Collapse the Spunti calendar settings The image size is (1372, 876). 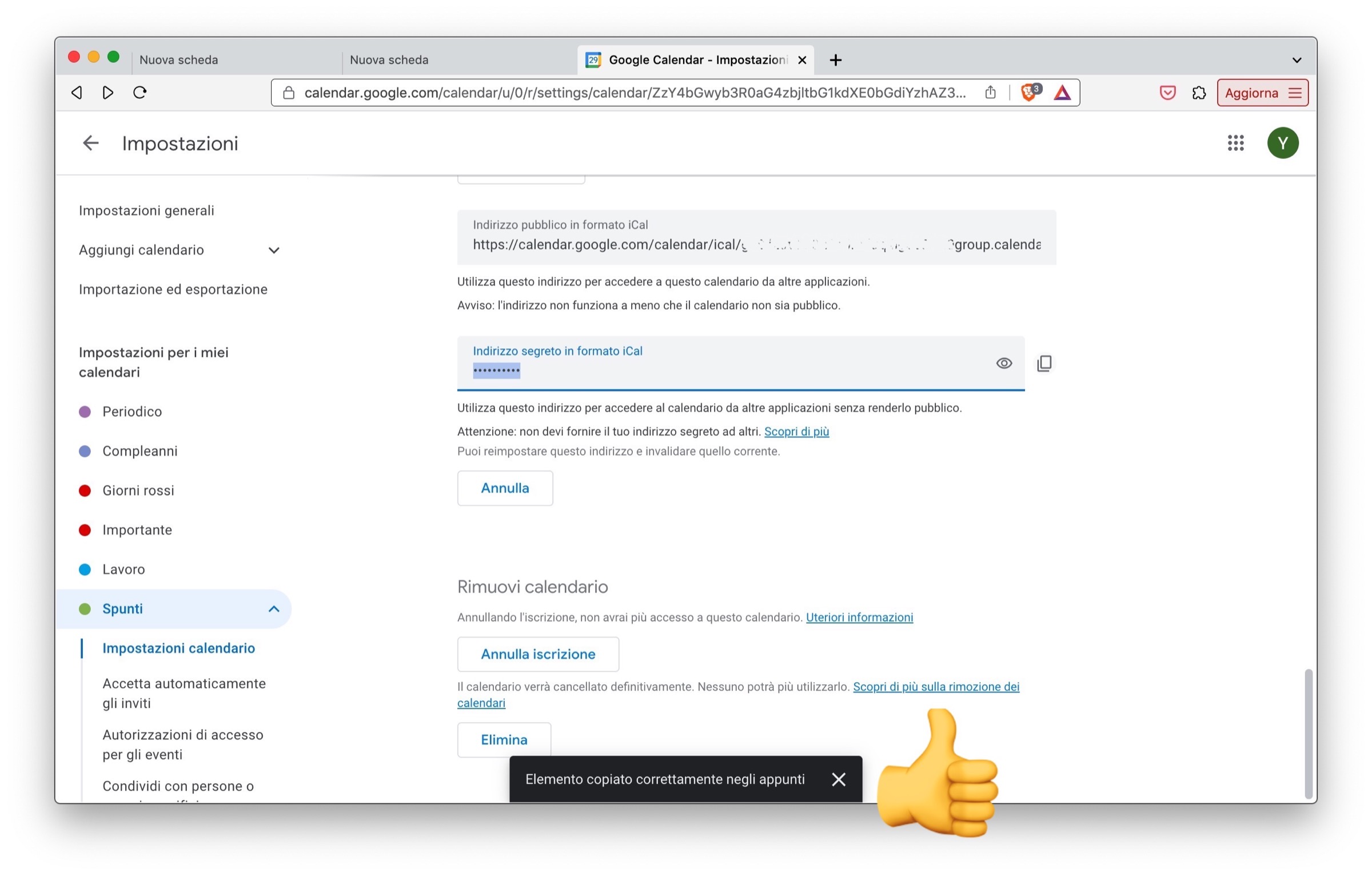tap(274, 609)
